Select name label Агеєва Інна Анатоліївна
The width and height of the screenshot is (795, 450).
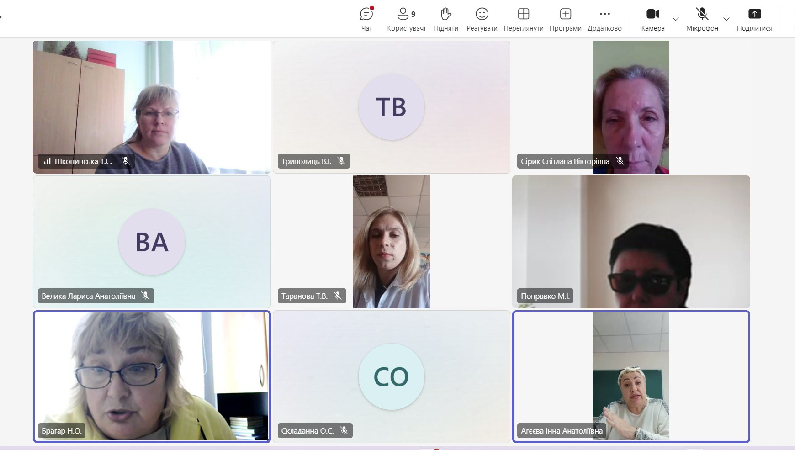click(562, 431)
